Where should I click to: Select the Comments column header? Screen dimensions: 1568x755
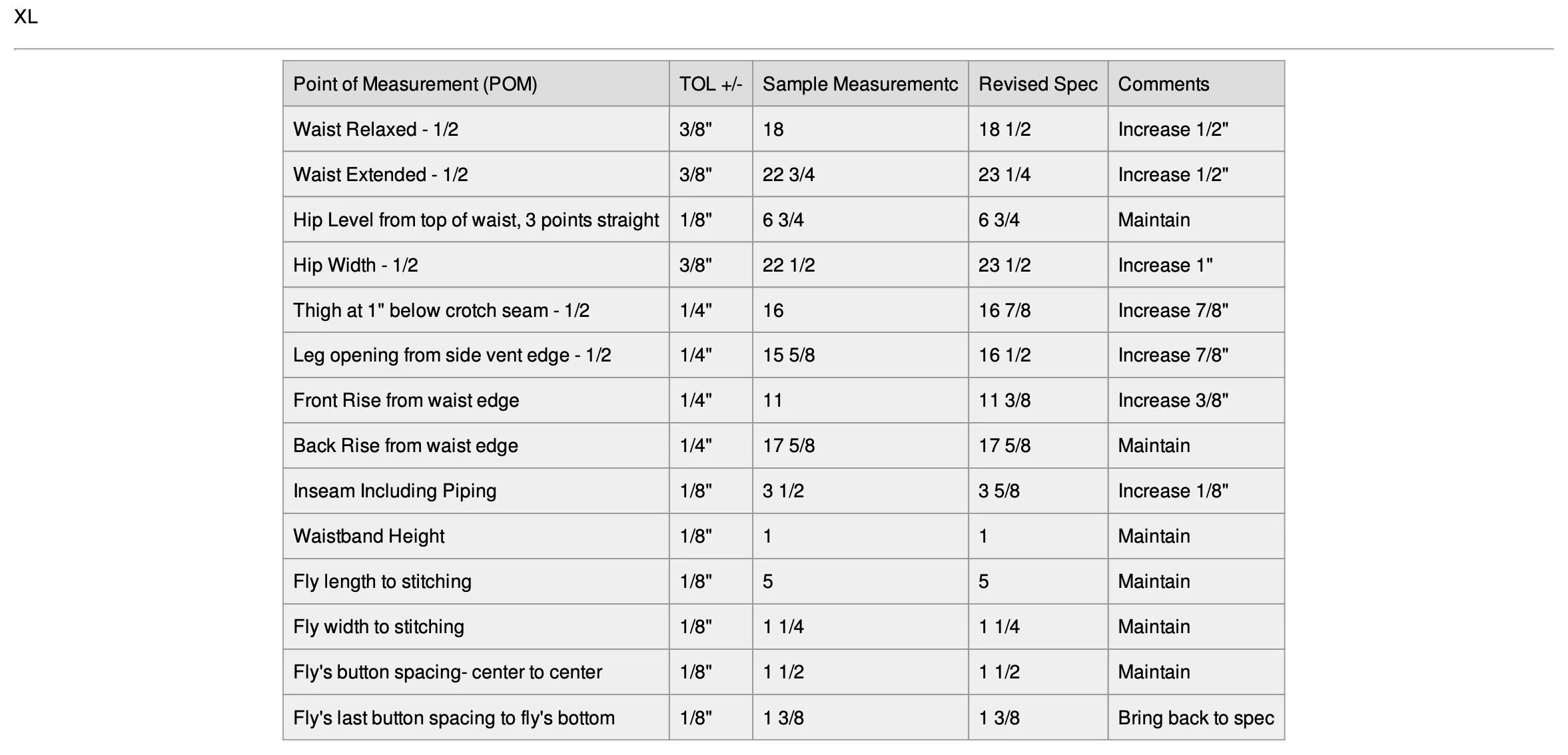tap(1196, 84)
